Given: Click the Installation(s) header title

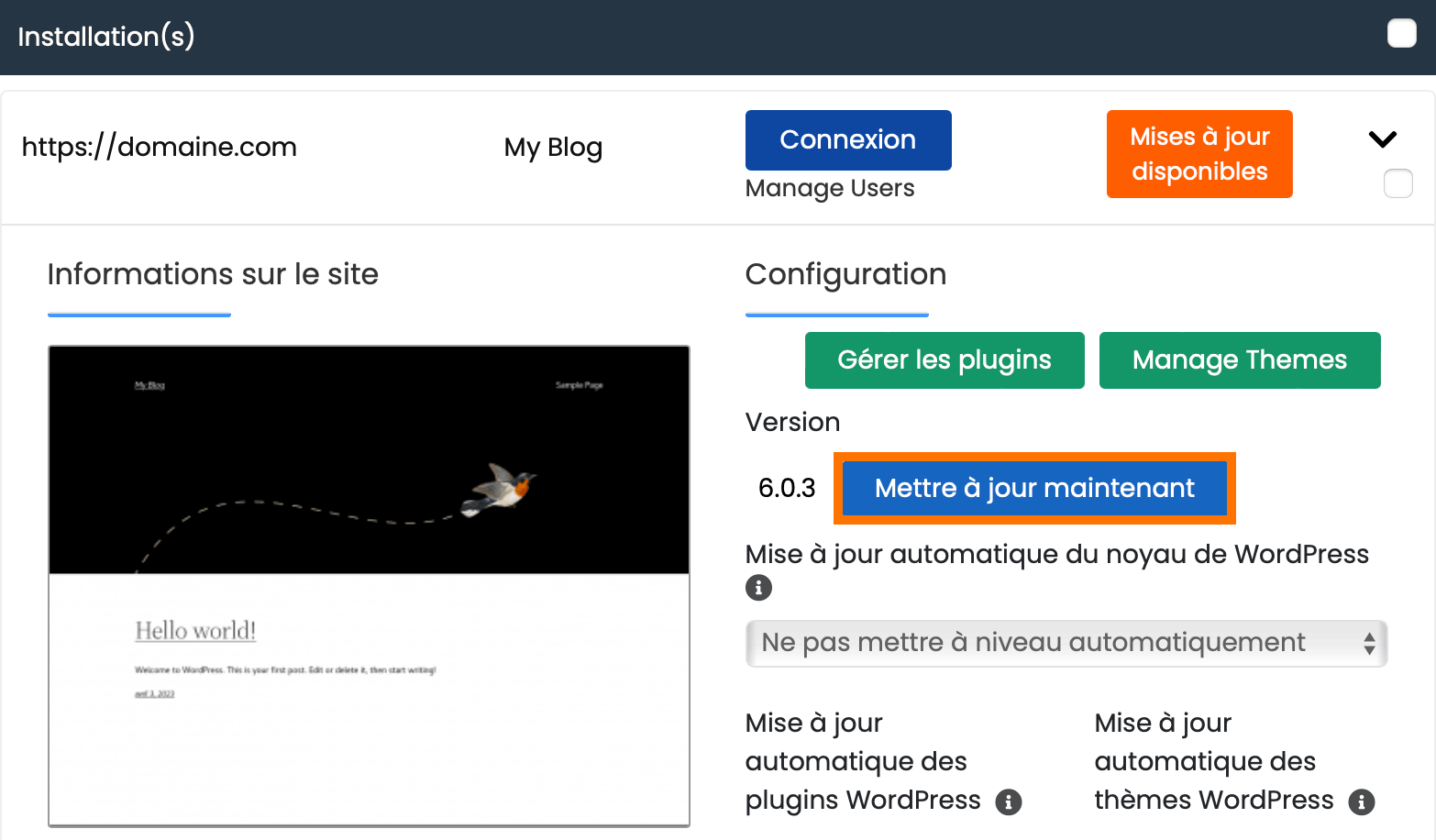Looking at the screenshot, I should point(106,37).
